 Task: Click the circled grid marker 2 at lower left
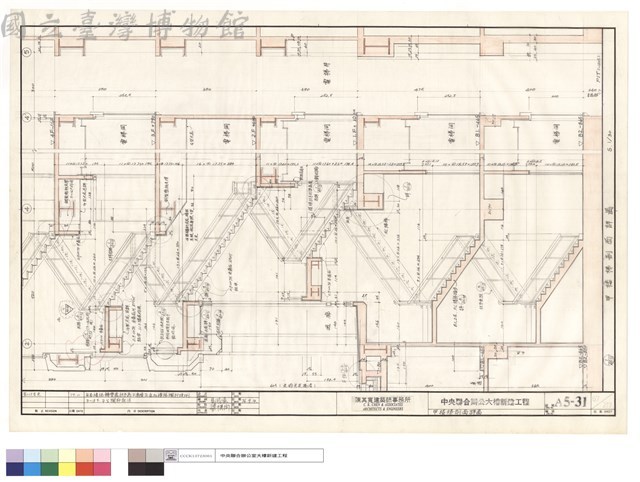coord(28,343)
